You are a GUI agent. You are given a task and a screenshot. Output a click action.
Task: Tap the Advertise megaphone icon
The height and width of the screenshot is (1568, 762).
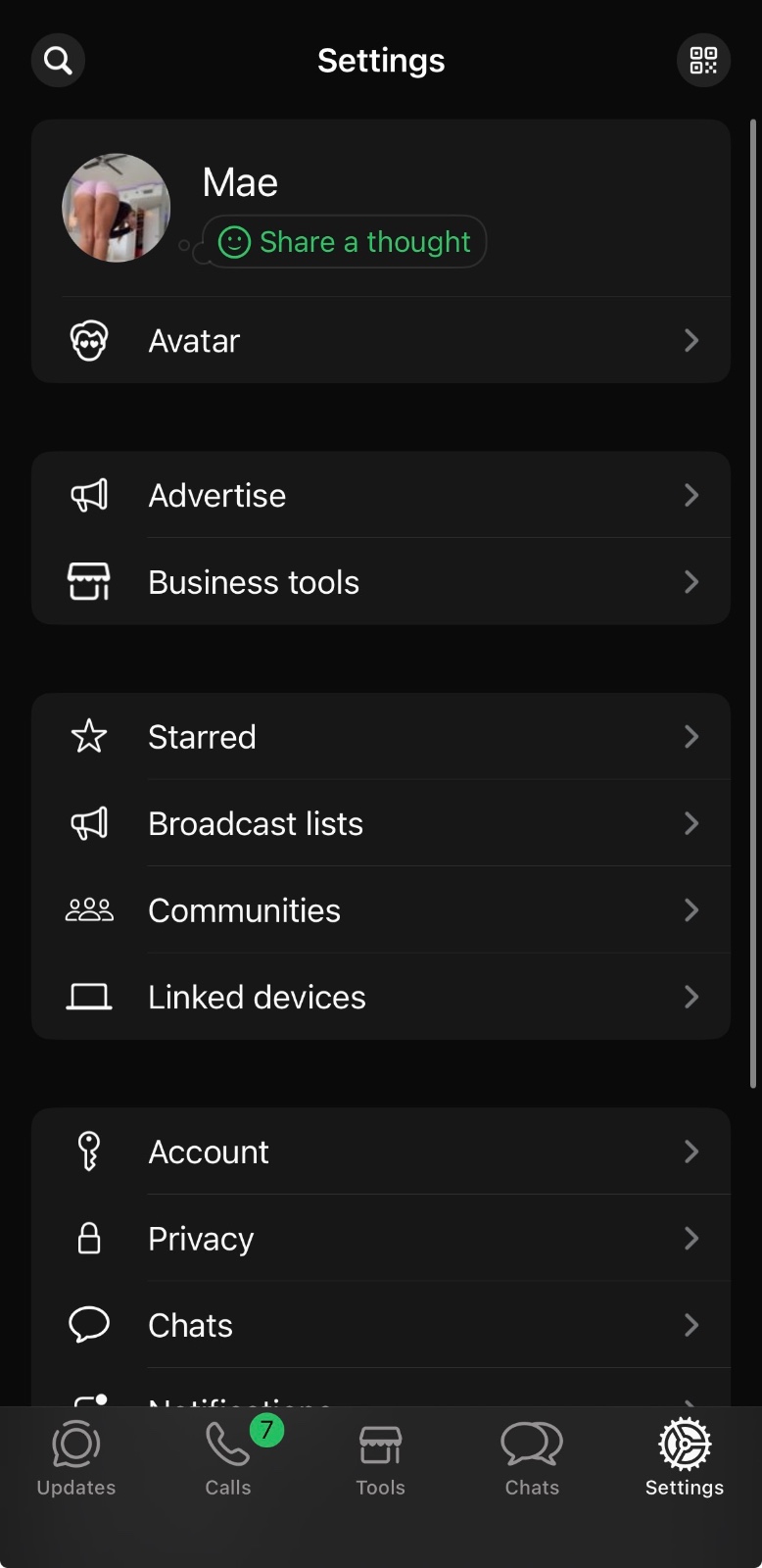89,496
